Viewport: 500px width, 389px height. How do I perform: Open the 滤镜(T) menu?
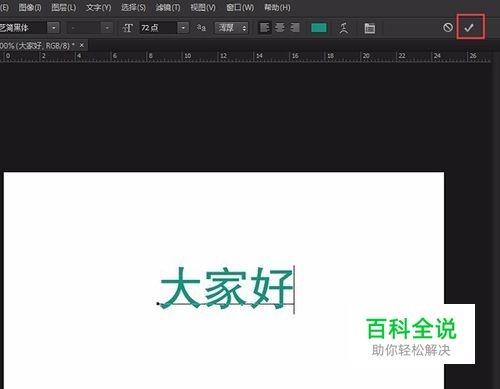[168, 7]
